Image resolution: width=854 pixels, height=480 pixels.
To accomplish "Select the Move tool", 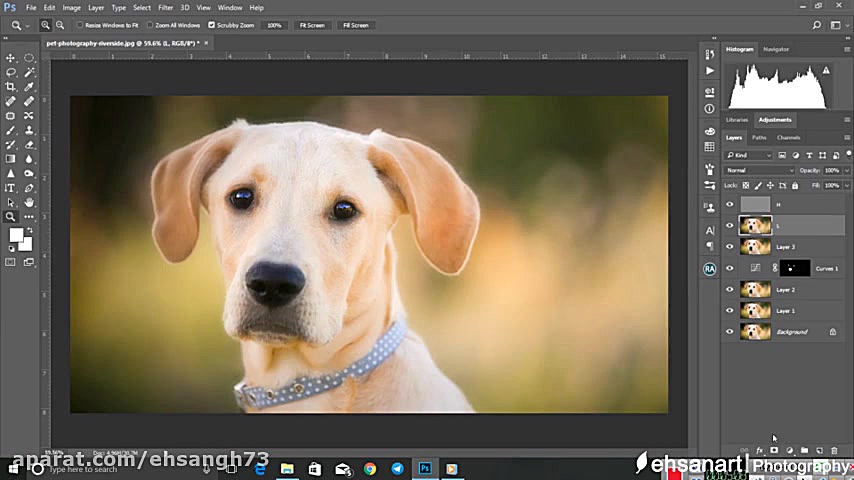I will pyautogui.click(x=11, y=58).
